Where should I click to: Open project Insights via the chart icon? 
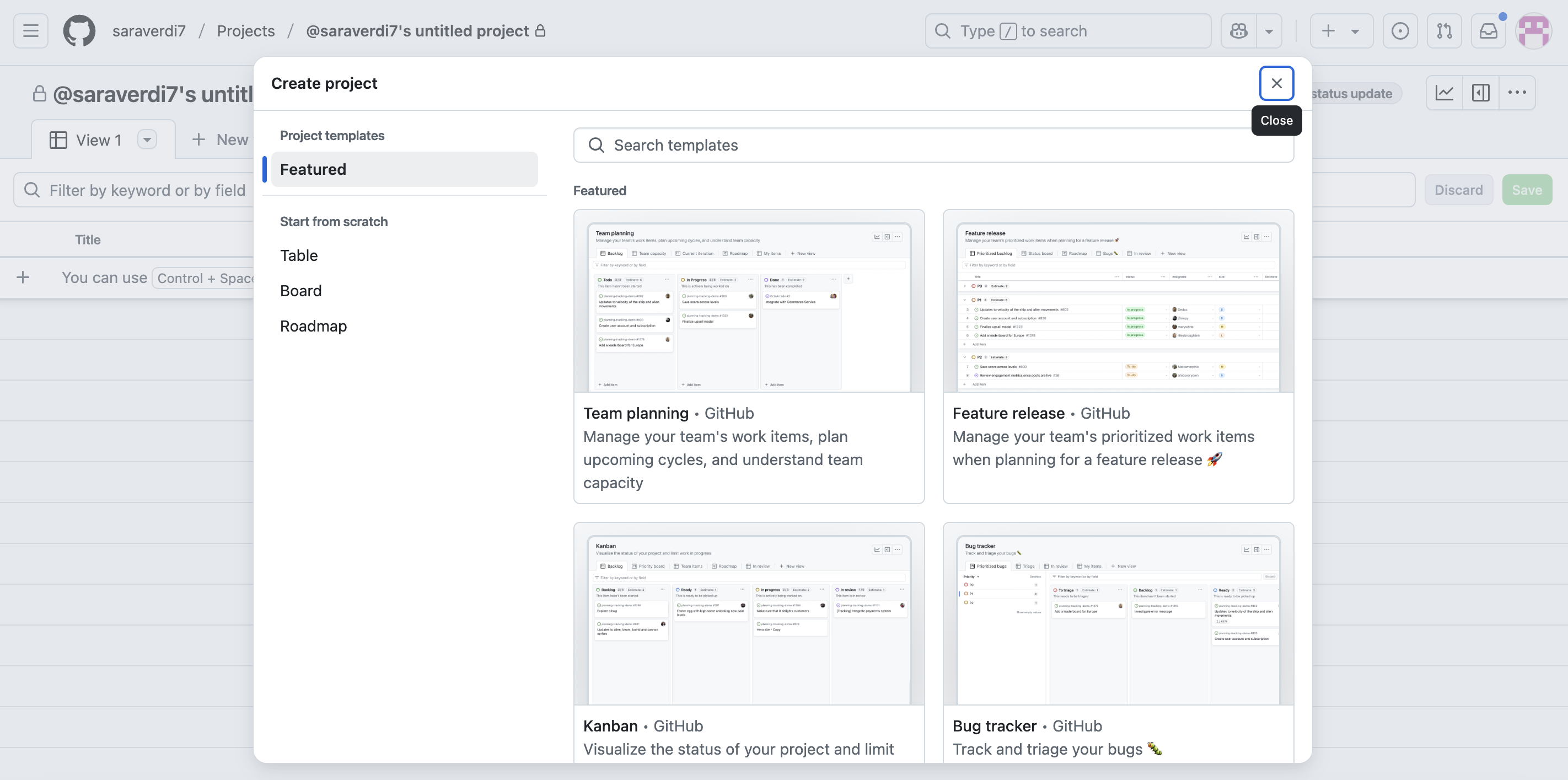pos(1445,93)
